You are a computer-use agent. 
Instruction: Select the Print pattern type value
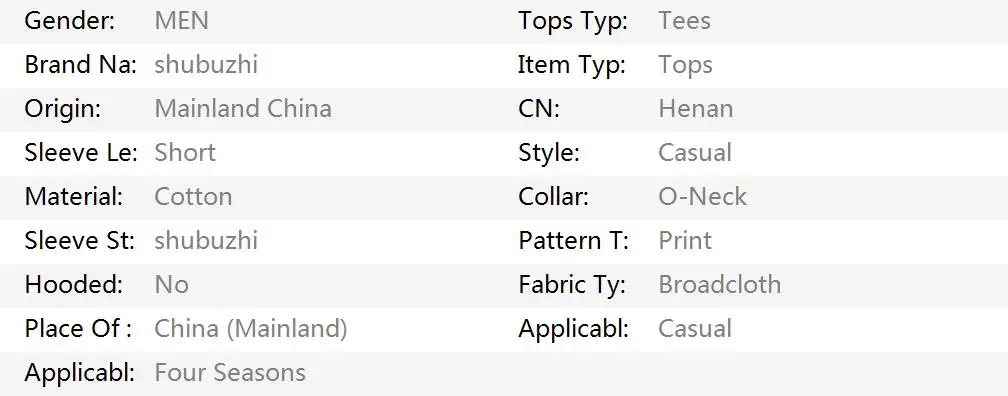tap(685, 240)
